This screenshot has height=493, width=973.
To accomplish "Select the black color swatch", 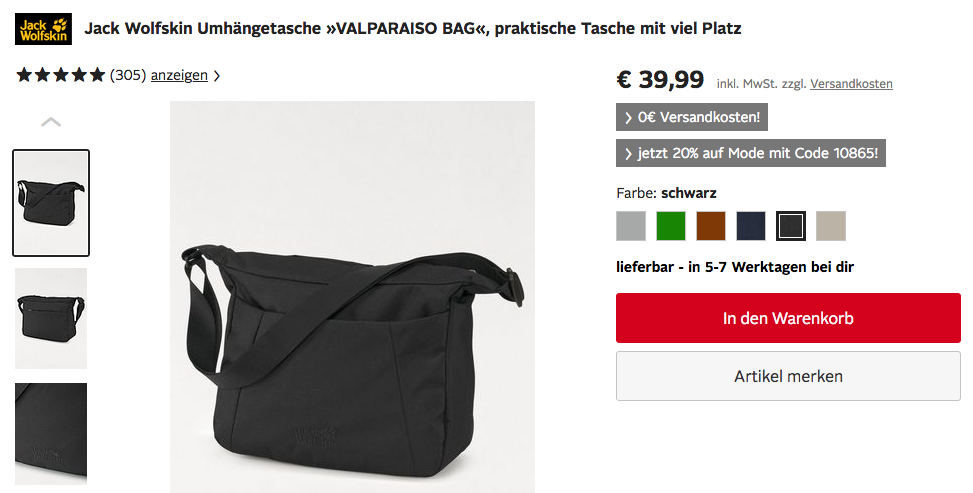I will [x=791, y=226].
